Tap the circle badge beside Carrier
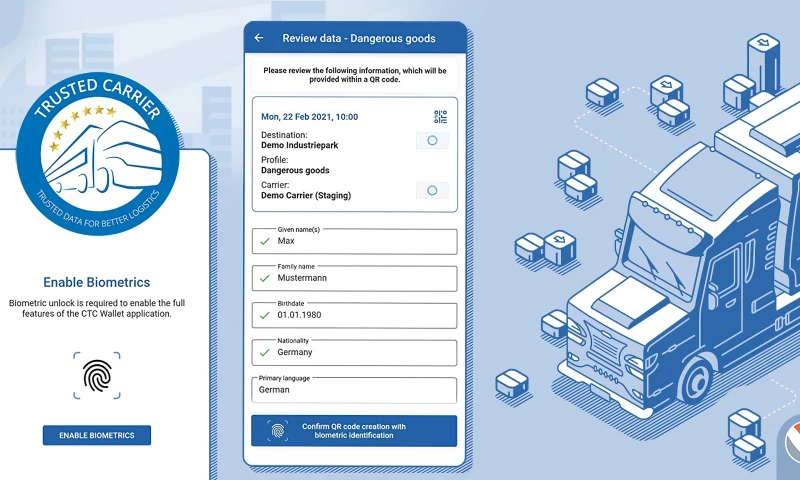This screenshot has width=800, height=480. click(x=432, y=190)
